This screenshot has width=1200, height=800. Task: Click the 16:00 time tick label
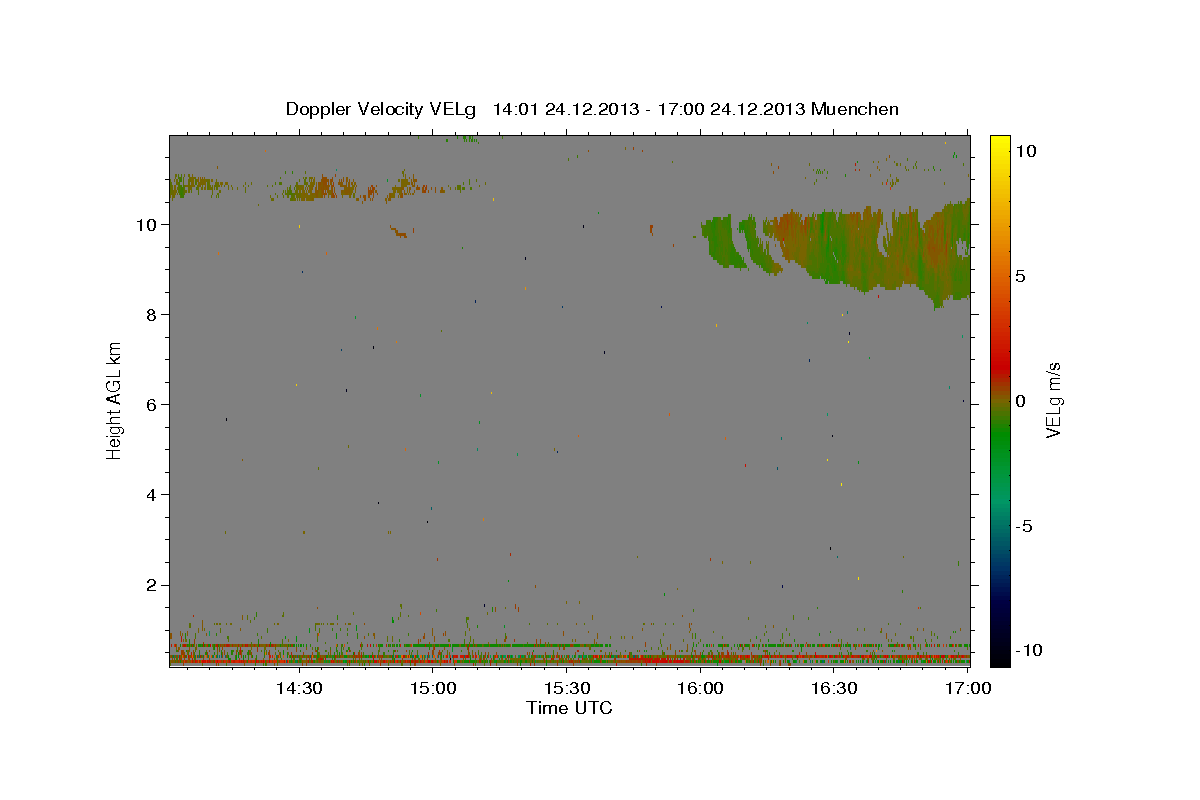coord(700,688)
